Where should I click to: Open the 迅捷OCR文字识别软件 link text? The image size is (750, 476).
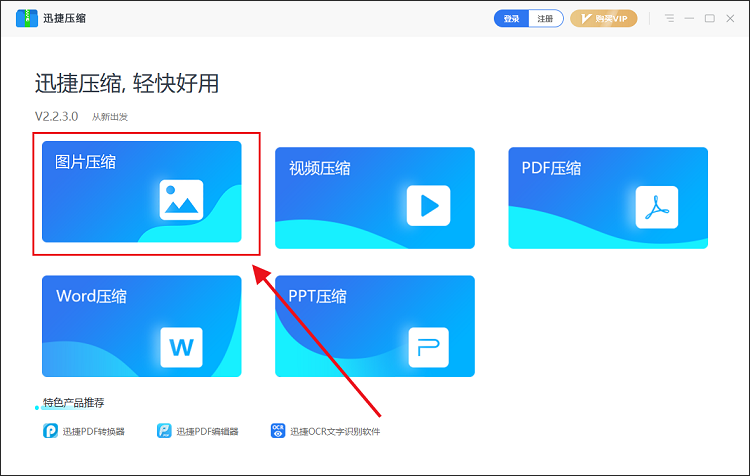pos(335,432)
